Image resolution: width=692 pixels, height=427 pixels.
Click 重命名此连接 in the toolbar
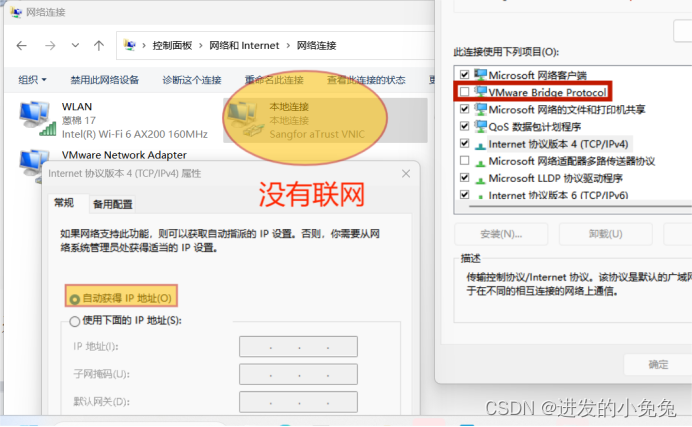click(275, 80)
